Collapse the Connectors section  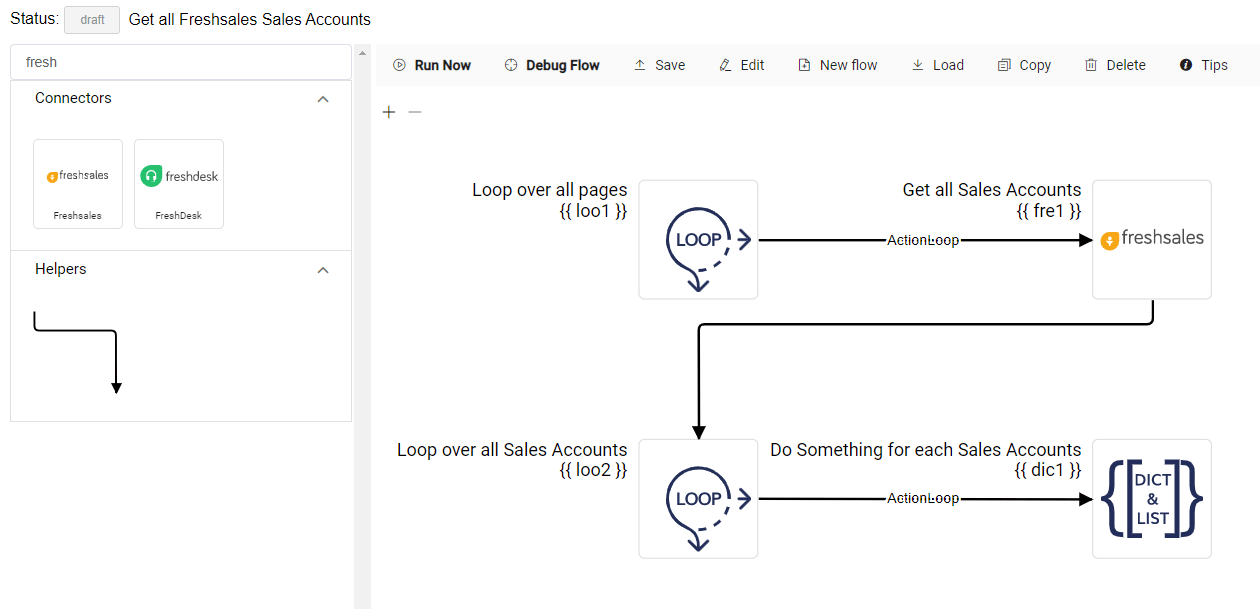tap(323, 99)
